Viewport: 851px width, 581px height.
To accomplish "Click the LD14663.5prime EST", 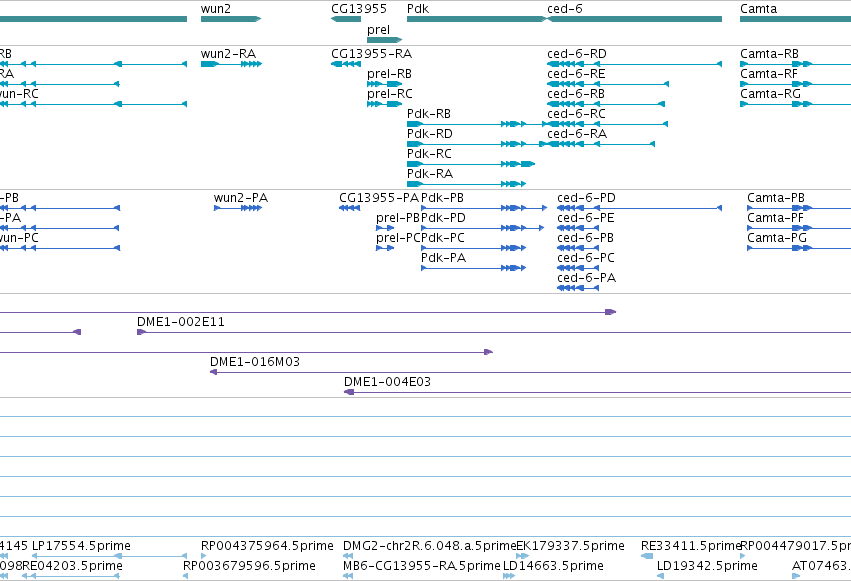I will 509,576.
